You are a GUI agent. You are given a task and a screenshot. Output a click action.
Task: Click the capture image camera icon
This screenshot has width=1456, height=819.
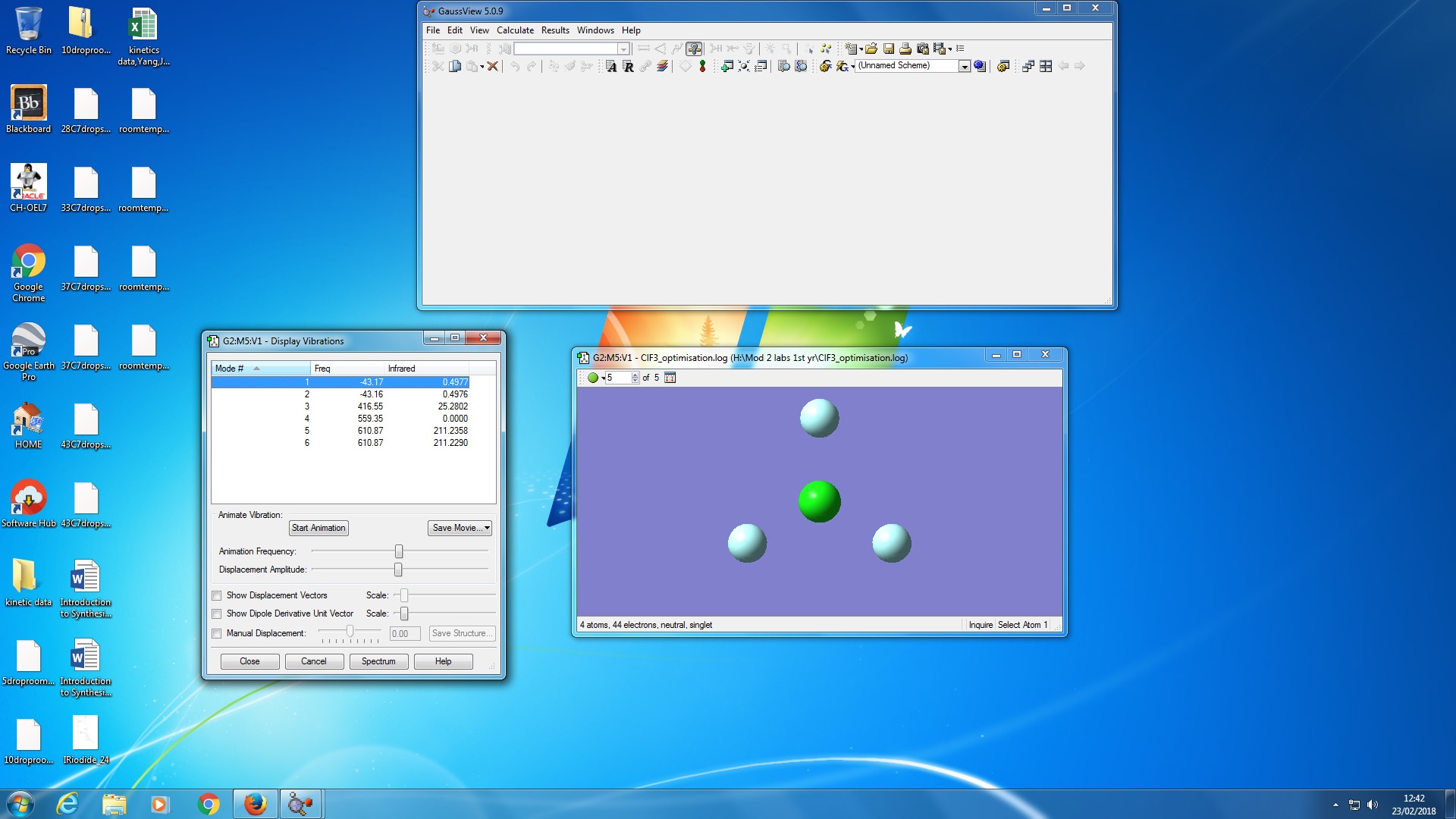[923, 49]
